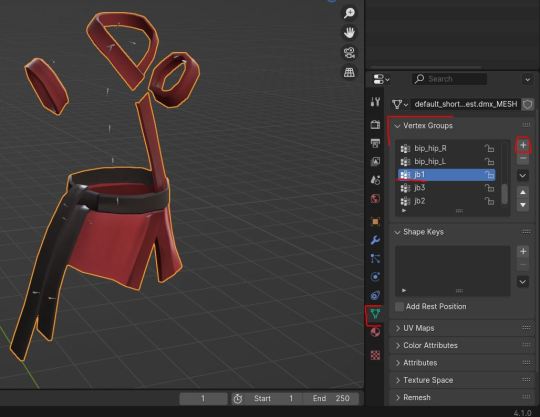Screen dimensions: 540x417
Task: Select the bip_hip_R vertex group
Action: point(447,148)
